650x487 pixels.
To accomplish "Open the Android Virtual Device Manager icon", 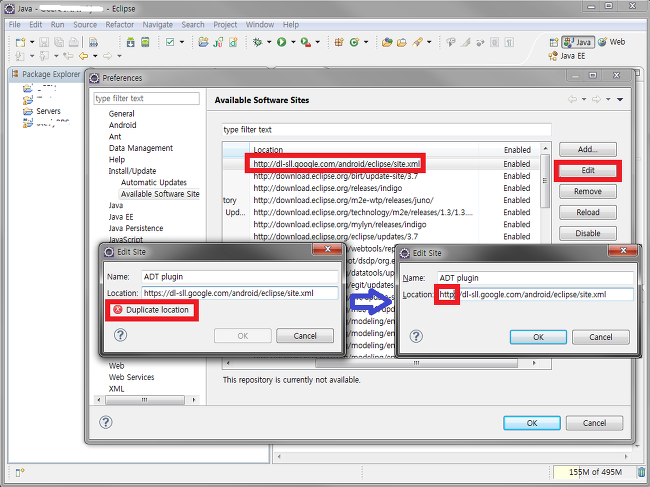I will (145, 42).
